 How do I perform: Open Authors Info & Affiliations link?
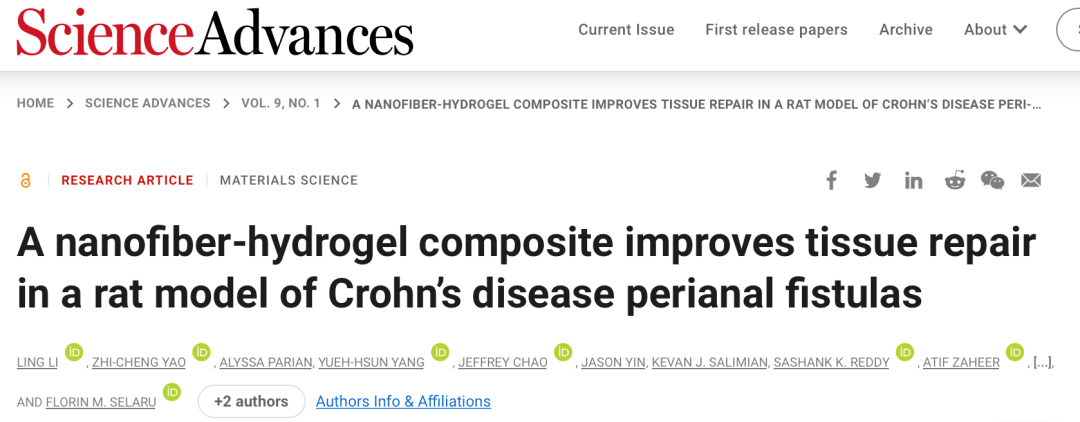point(403,401)
